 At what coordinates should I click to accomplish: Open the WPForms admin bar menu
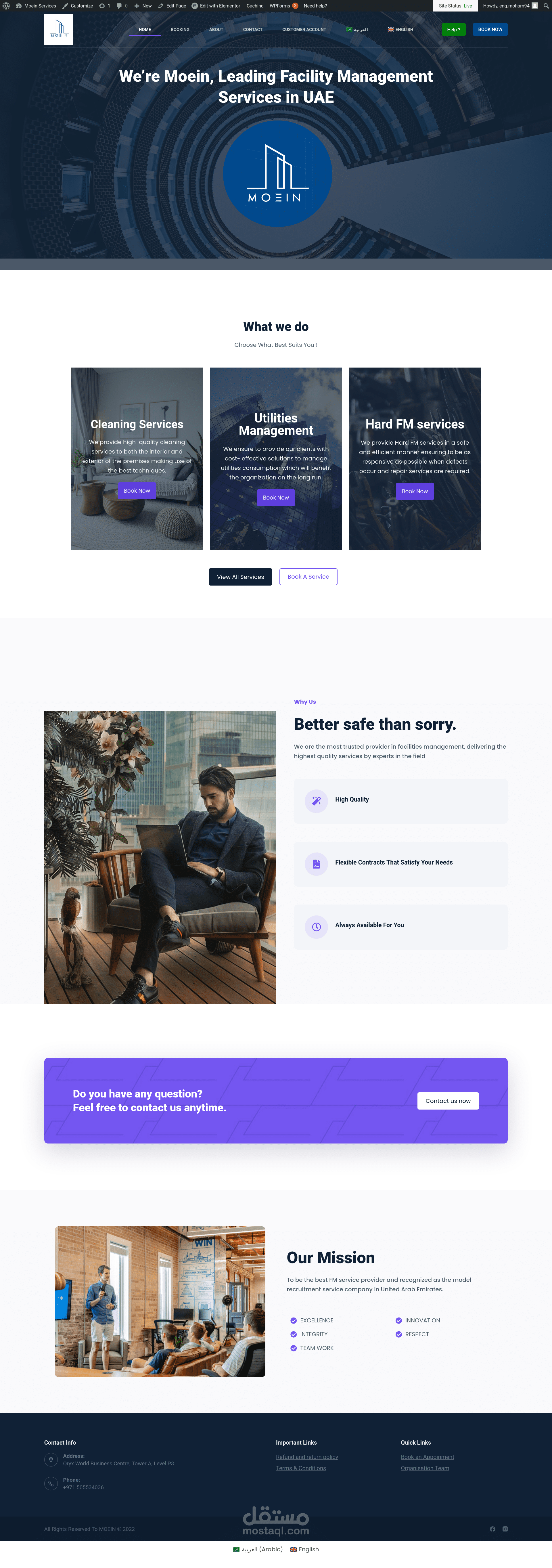tap(283, 5)
